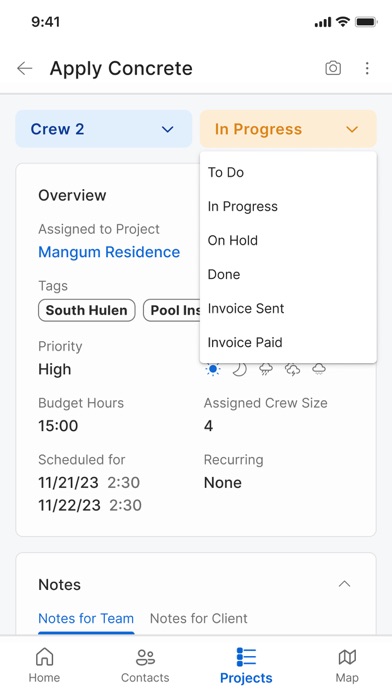Viewport: 392px width, 696px height.
Task: Collapse the Notes section chevron
Action: coord(344,584)
